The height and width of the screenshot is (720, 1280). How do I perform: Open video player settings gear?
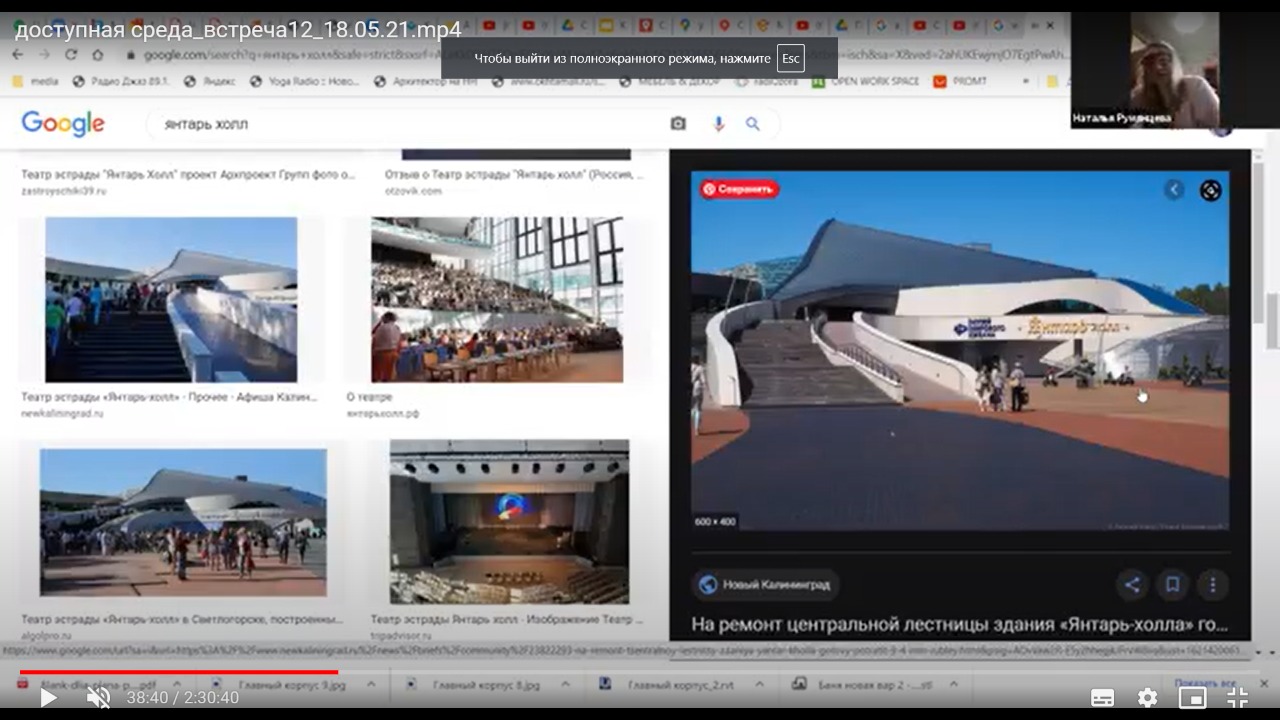point(1148,697)
